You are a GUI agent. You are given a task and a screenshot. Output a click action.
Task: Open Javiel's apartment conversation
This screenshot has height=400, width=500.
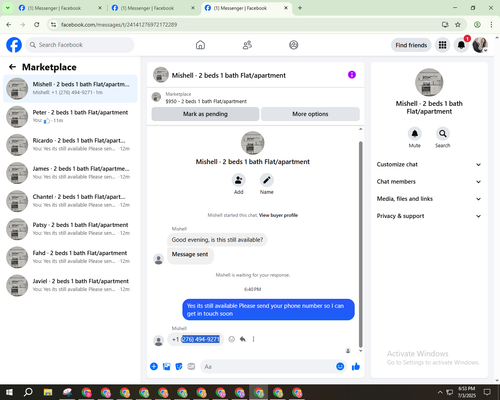[70, 285]
